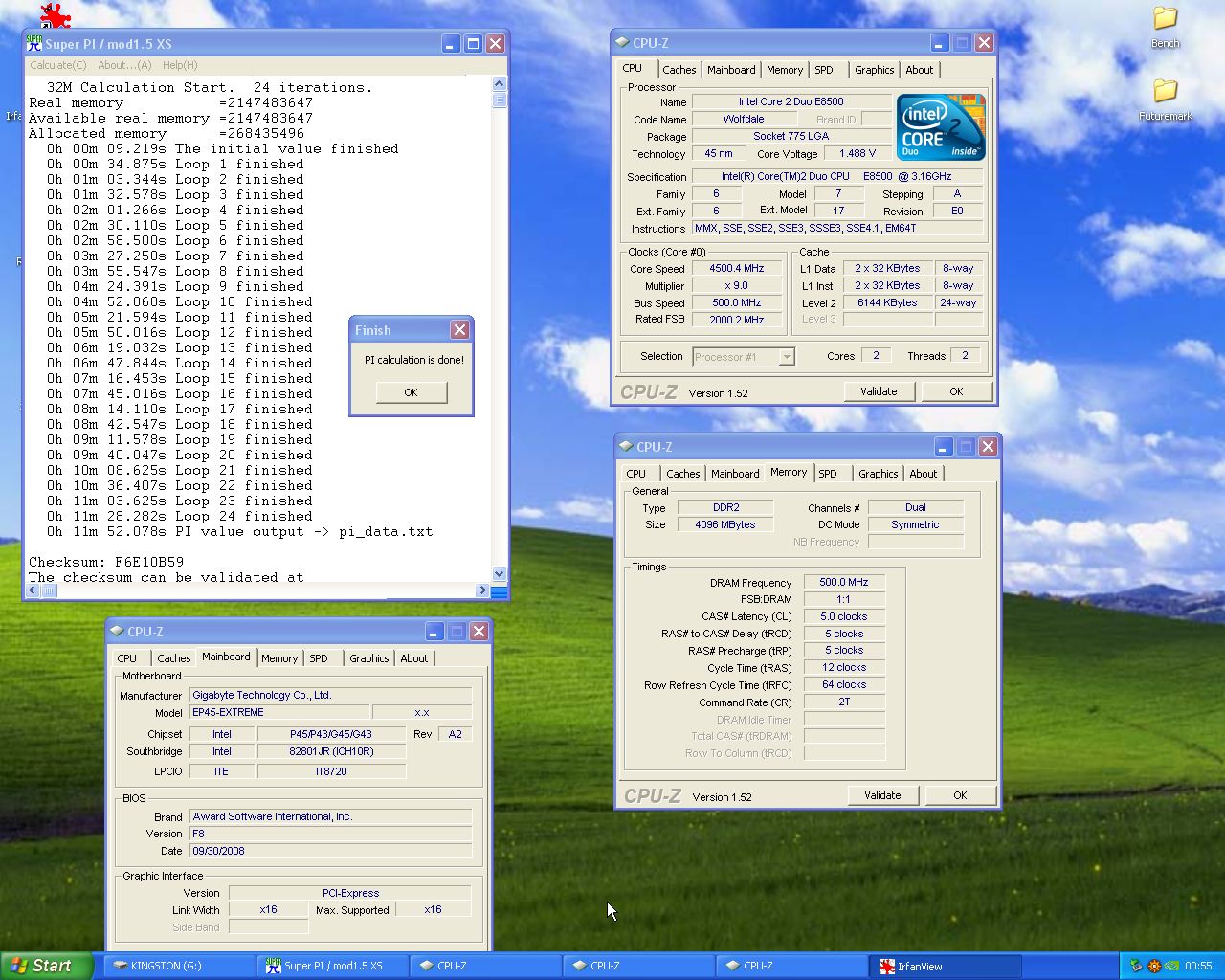The height and width of the screenshot is (980, 1225).
Task: Click the Core Voltage 1.488 V field
Action: 857,153
